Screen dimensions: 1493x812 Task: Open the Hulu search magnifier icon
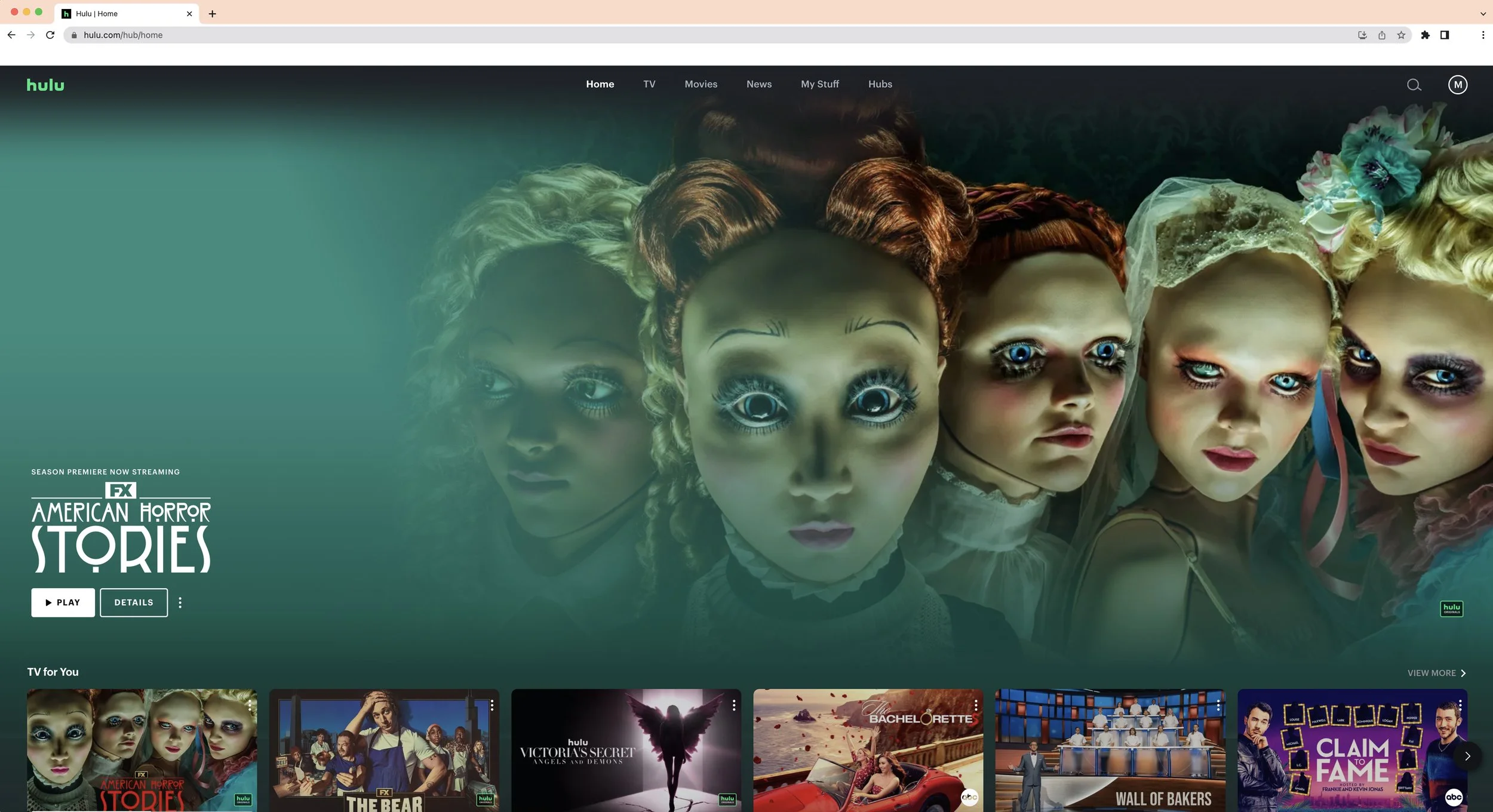tap(1414, 85)
